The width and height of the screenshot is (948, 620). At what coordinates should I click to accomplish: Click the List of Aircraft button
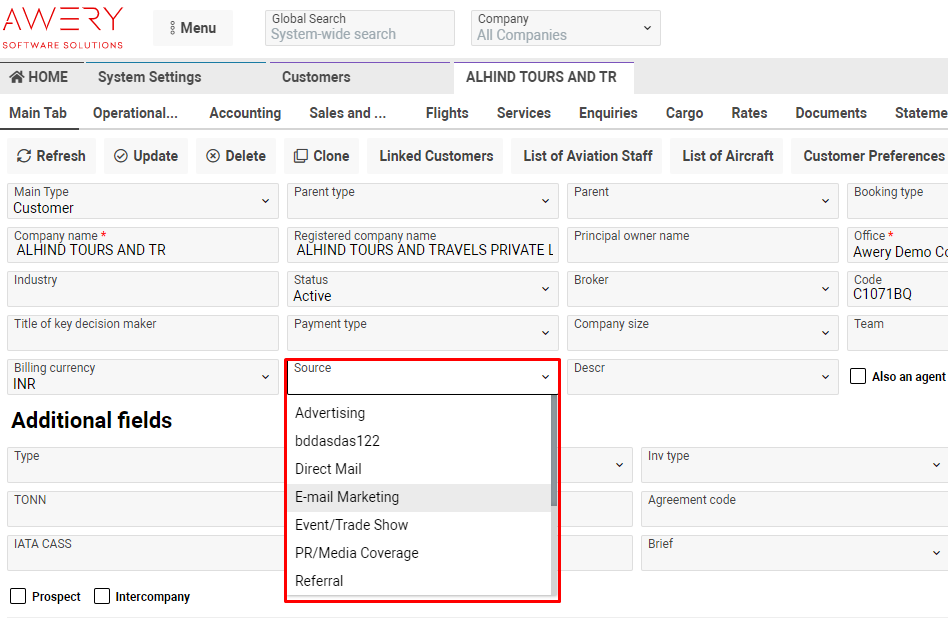(727, 156)
